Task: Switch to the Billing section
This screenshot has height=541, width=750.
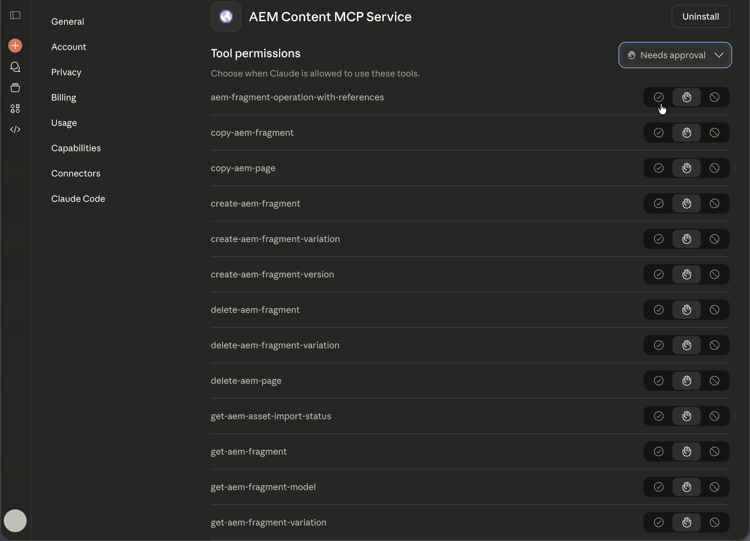Action: tap(64, 97)
